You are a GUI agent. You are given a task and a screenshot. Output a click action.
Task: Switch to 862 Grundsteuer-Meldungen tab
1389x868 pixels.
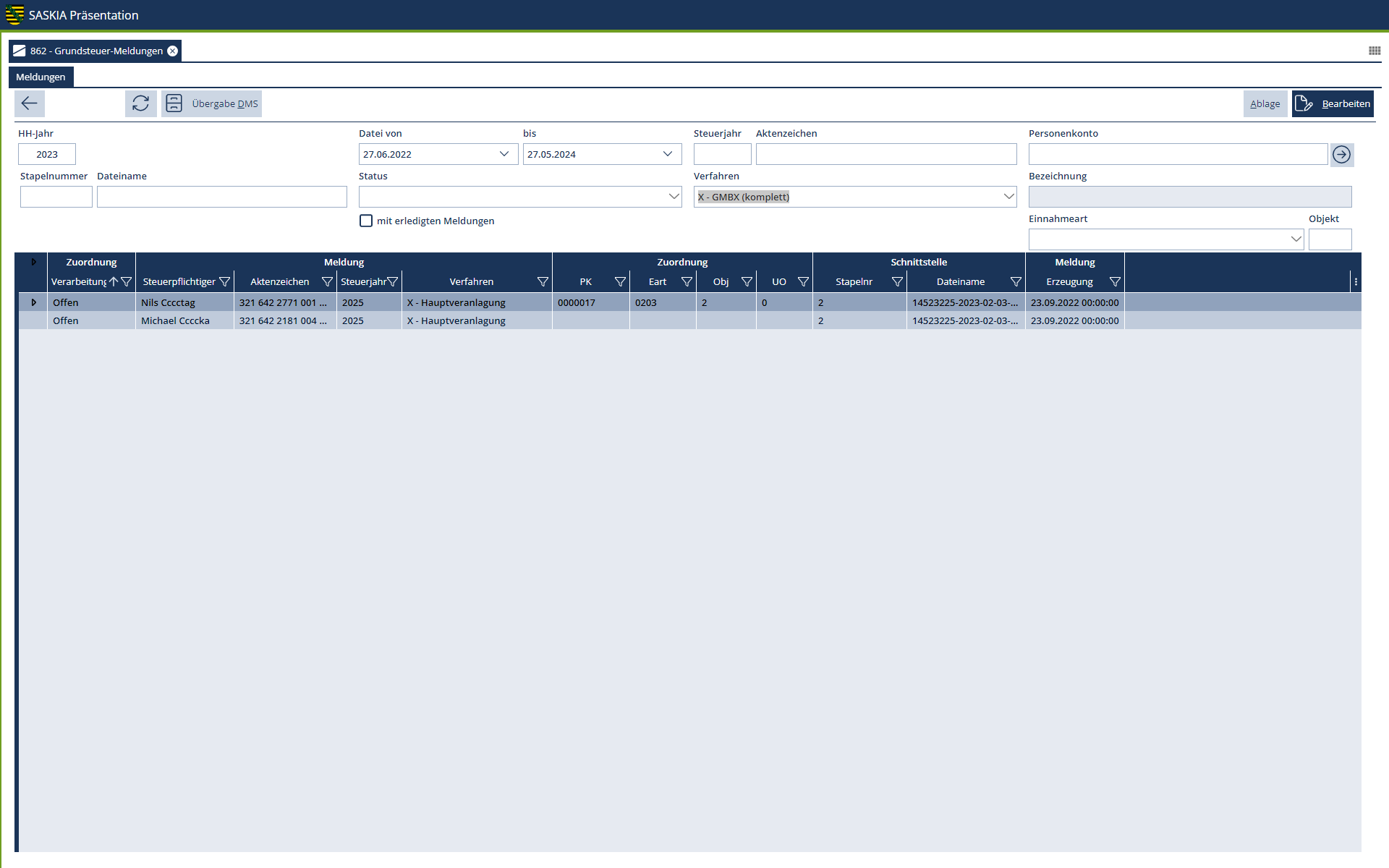point(95,51)
